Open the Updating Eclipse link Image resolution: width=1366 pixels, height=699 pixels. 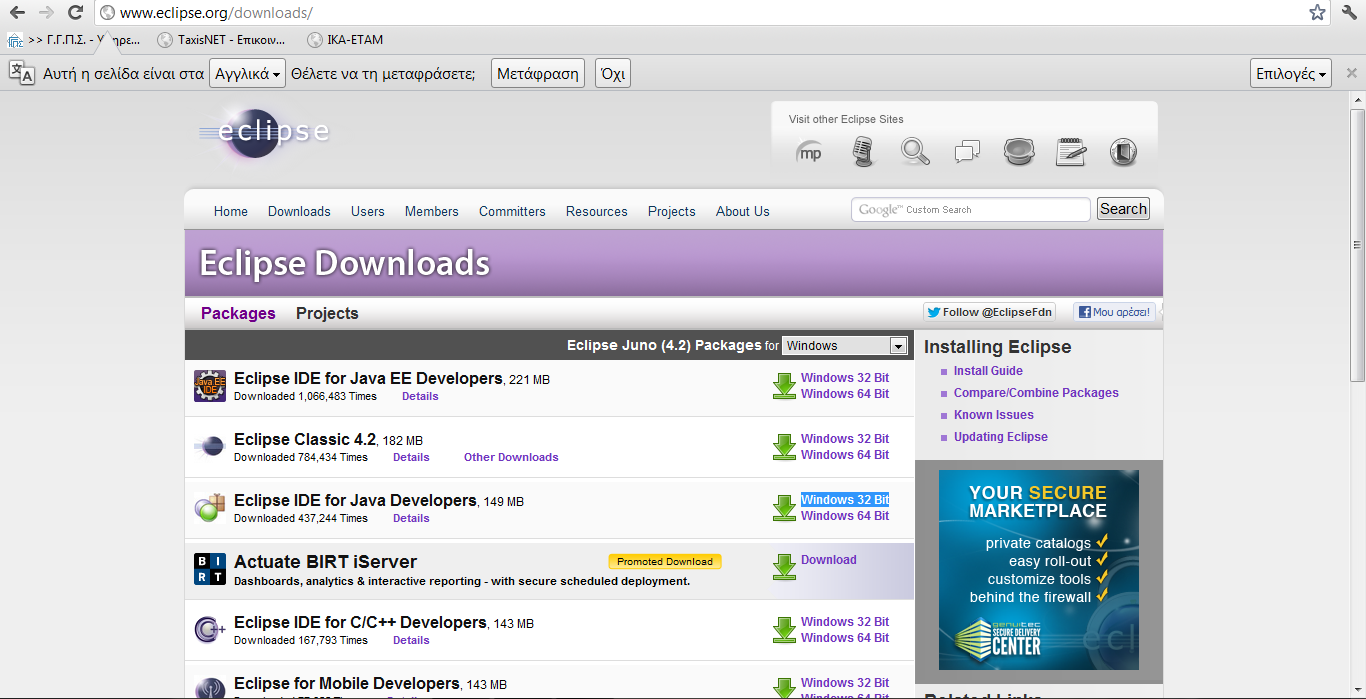coord(1001,437)
